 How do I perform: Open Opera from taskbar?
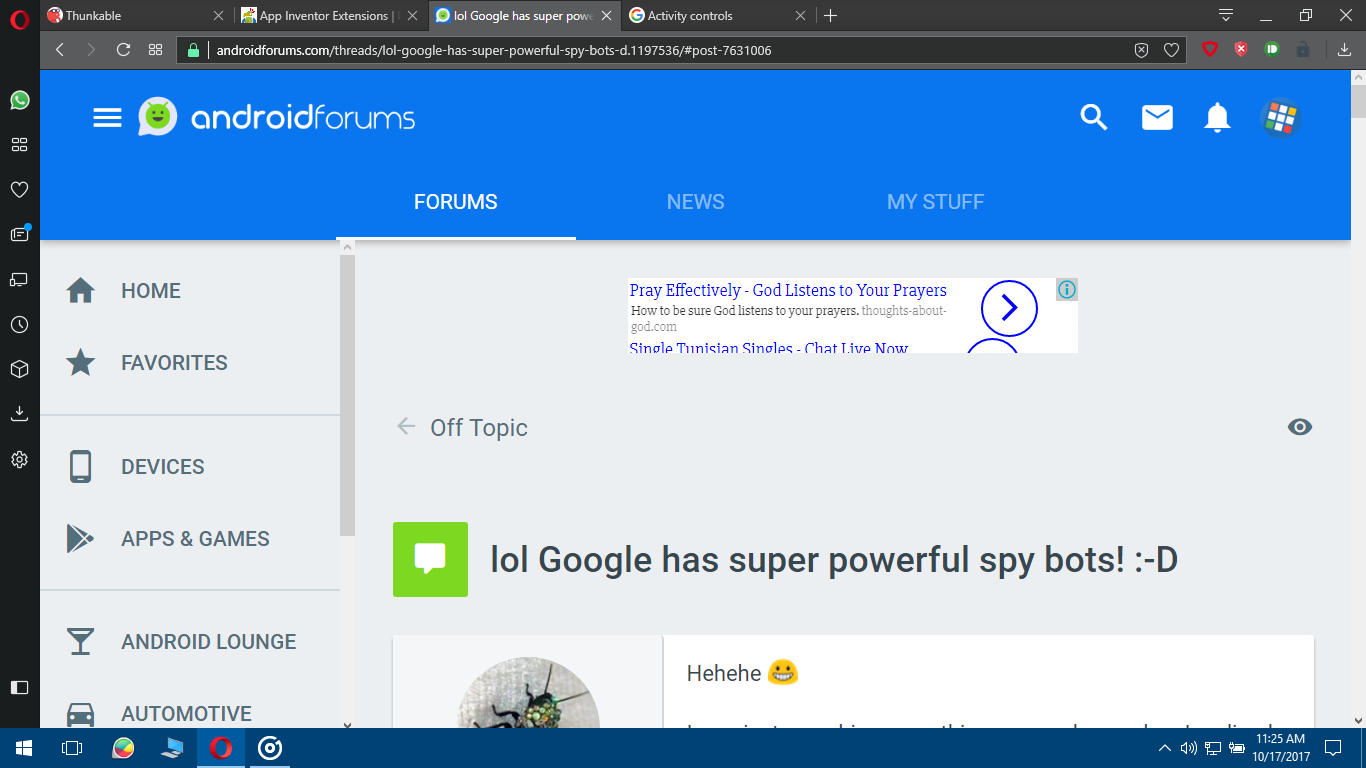tap(221, 748)
